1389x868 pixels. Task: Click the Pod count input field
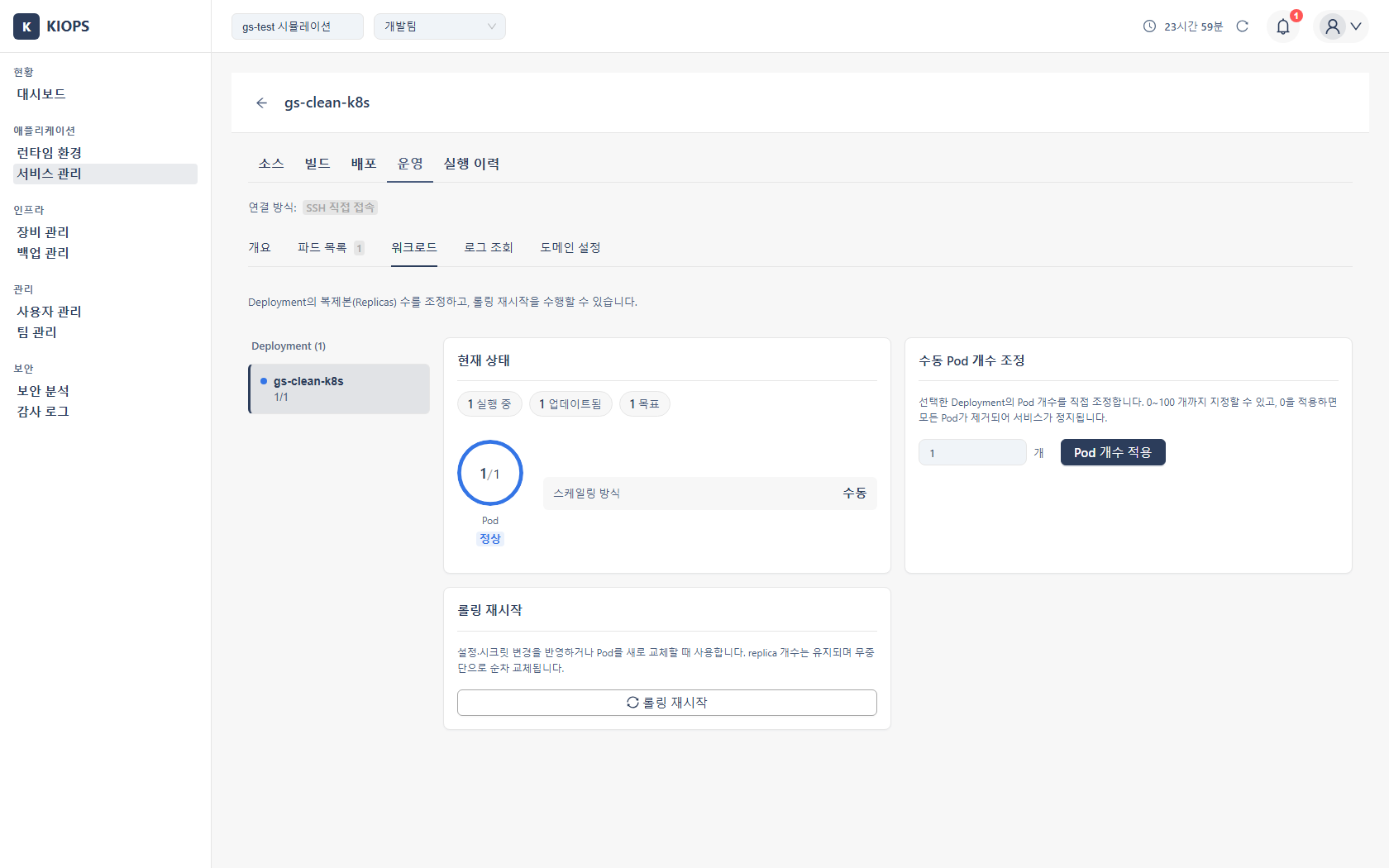(x=972, y=452)
